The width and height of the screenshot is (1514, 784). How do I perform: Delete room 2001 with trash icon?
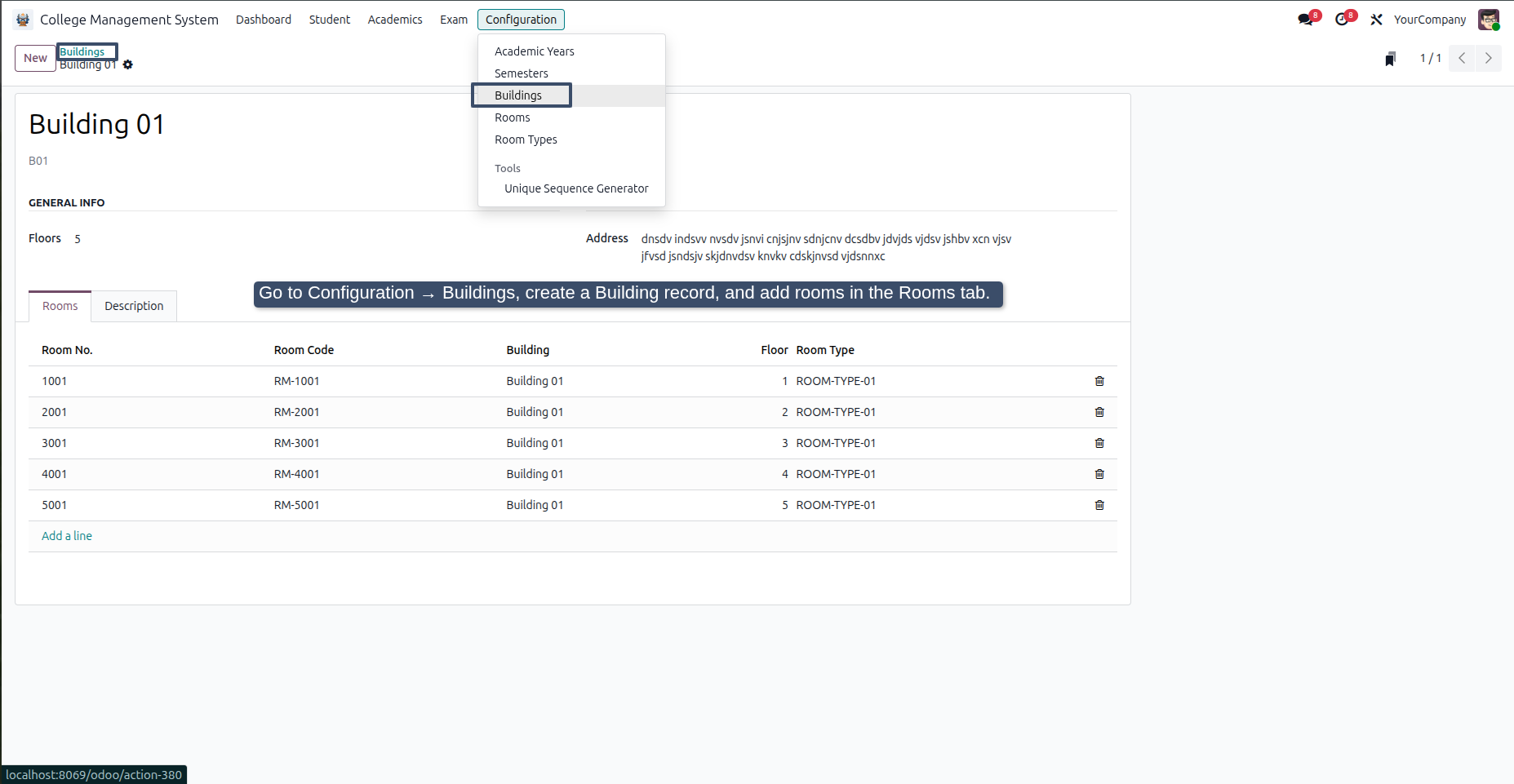[1099, 412]
